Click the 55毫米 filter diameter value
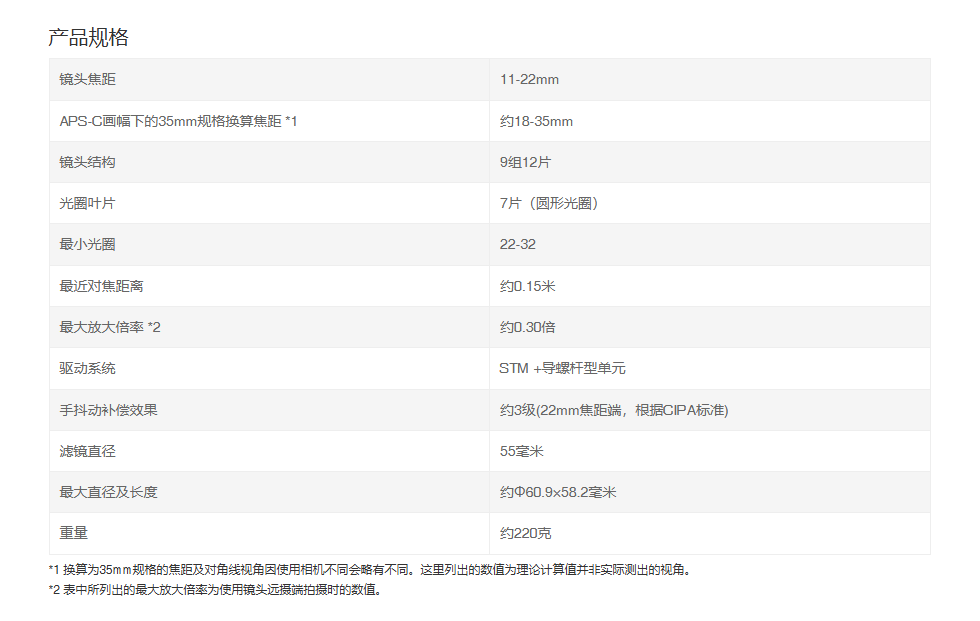The image size is (980, 621). (x=522, y=451)
